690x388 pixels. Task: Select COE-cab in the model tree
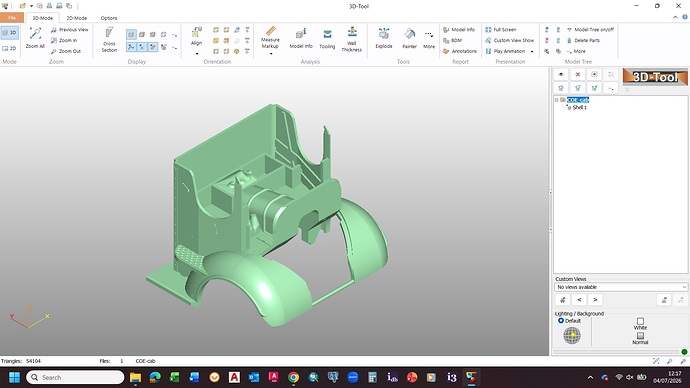pyautogui.click(x=578, y=100)
